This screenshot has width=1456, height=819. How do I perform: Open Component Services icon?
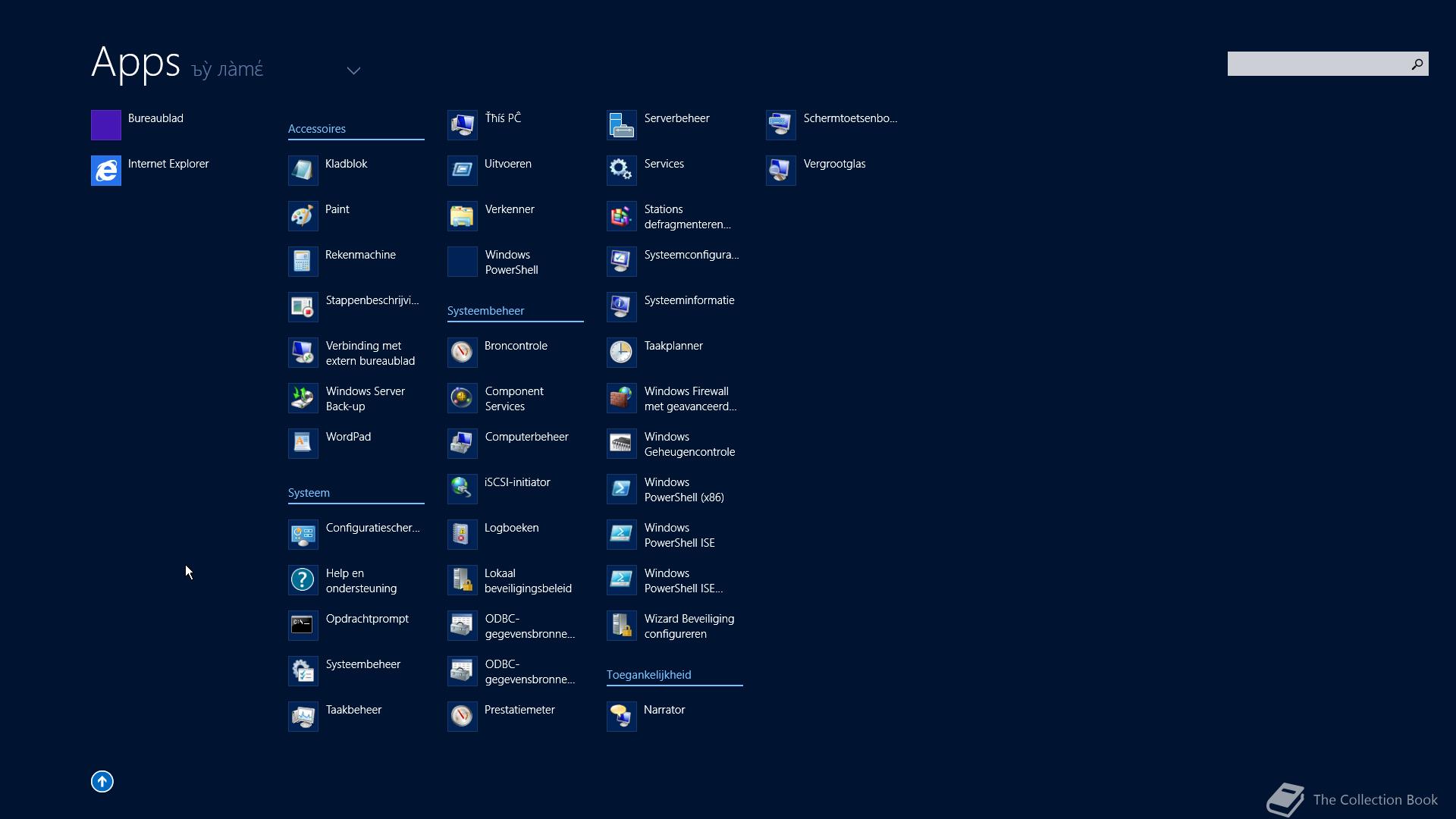(x=463, y=398)
